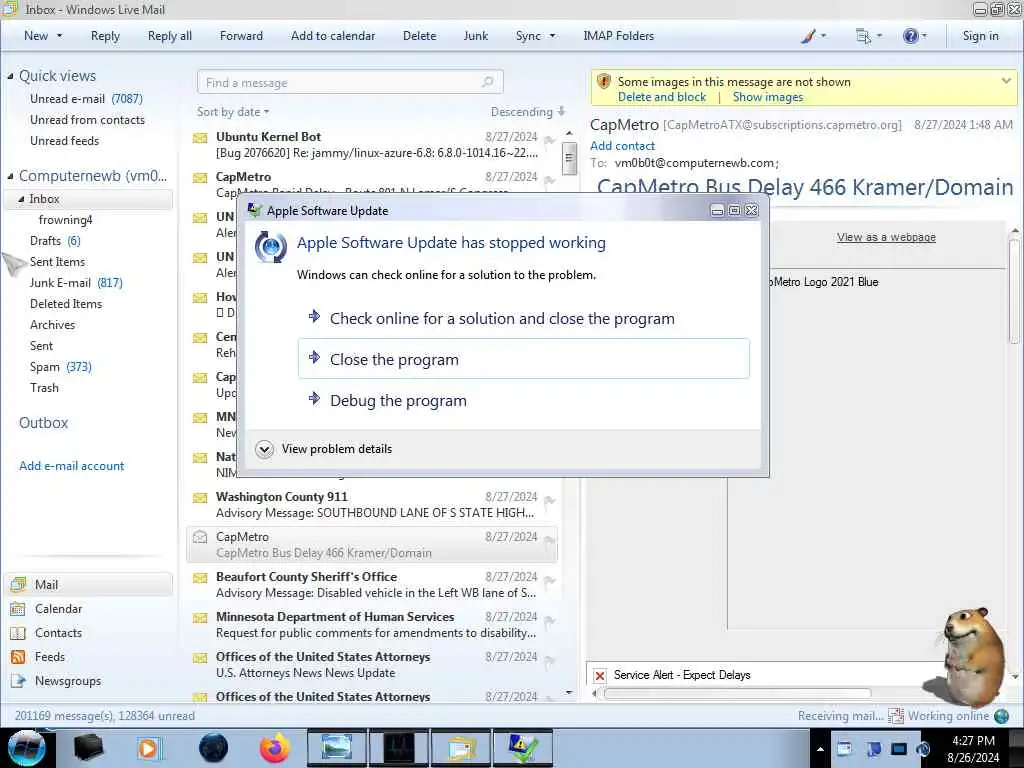The width and height of the screenshot is (1024, 768).
Task: Open IMAP Folders
Action: pos(618,36)
